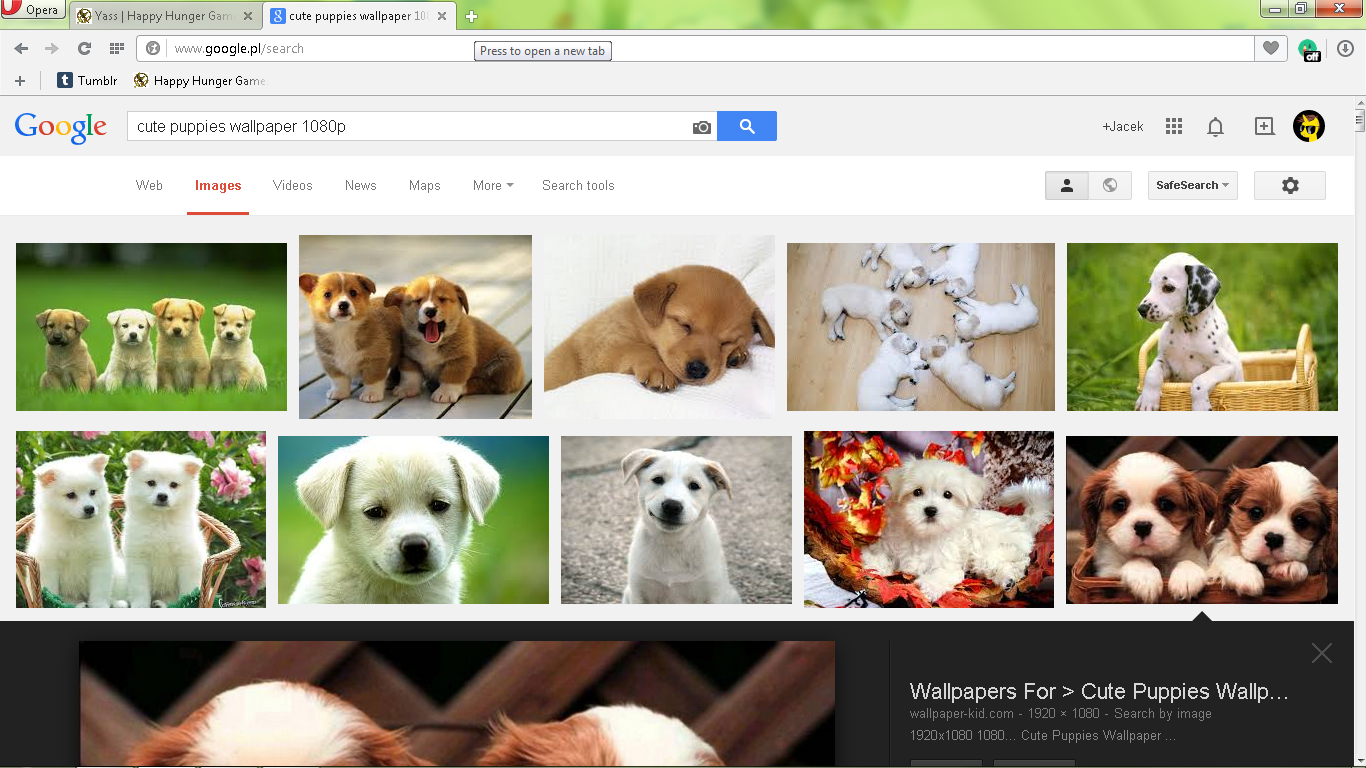This screenshot has width=1366, height=768.
Task: Open settings gear button
Action: coord(1290,185)
